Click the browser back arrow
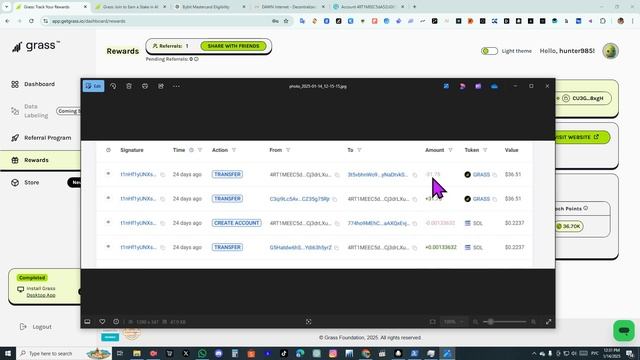Viewport: 640px width, 360px height. (7, 21)
